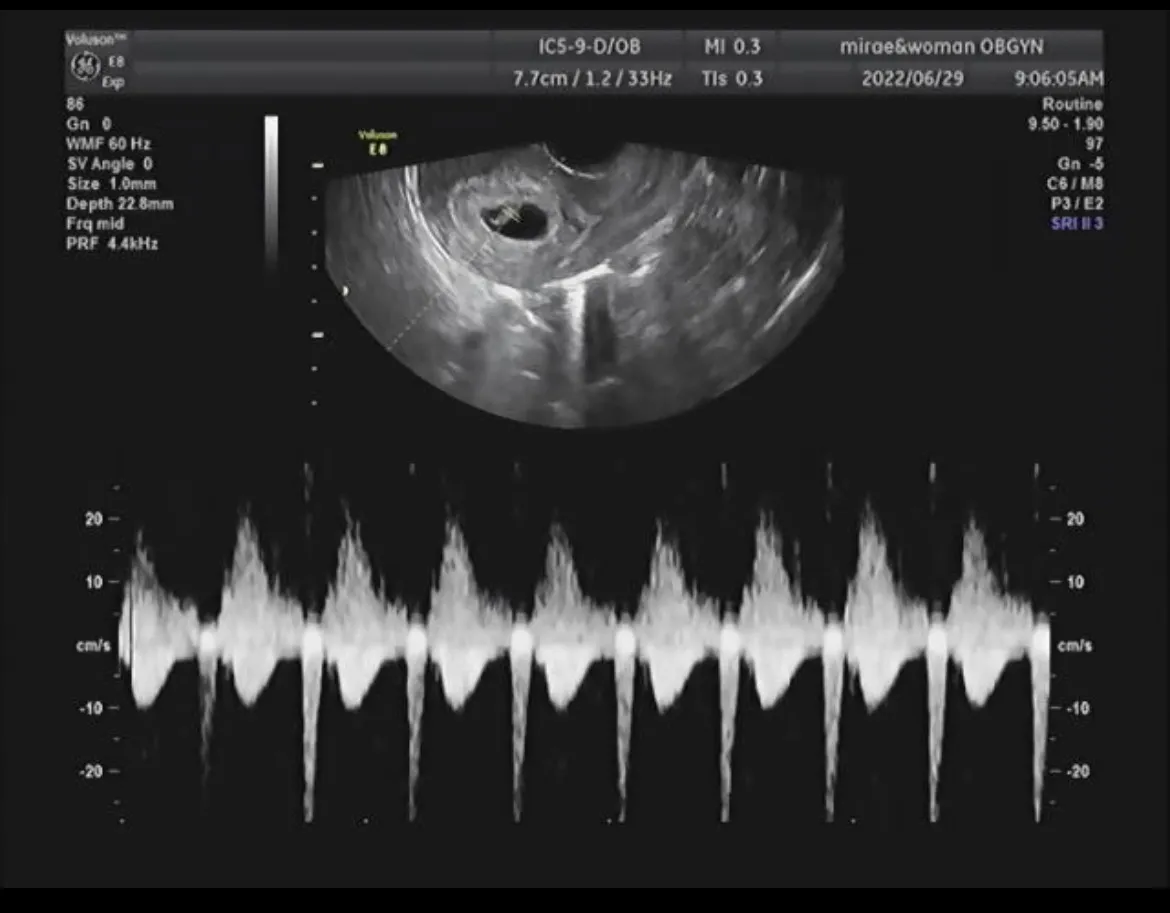Click the Doppler sample gate inside the sac

(x=511, y=215)
